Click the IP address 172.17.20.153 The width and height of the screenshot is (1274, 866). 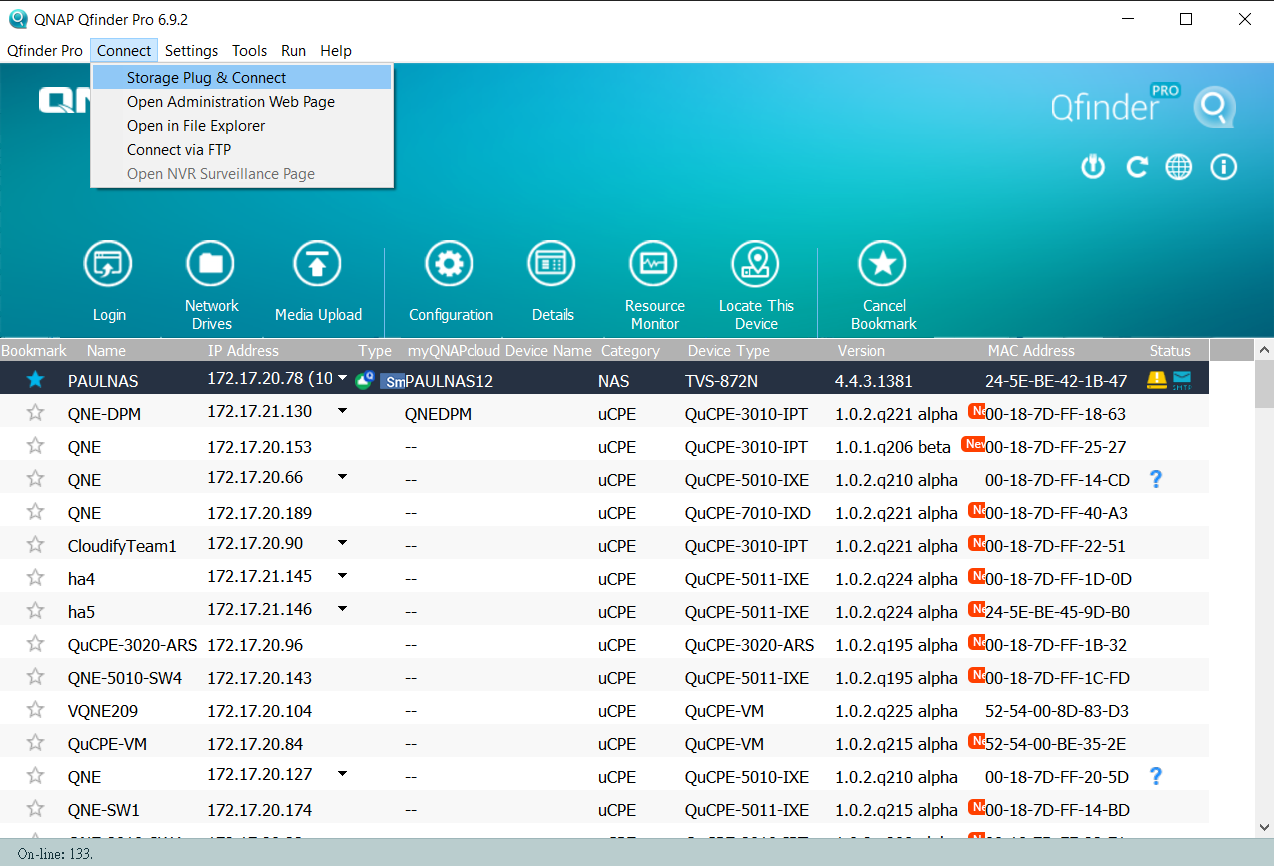click(260, 447)
